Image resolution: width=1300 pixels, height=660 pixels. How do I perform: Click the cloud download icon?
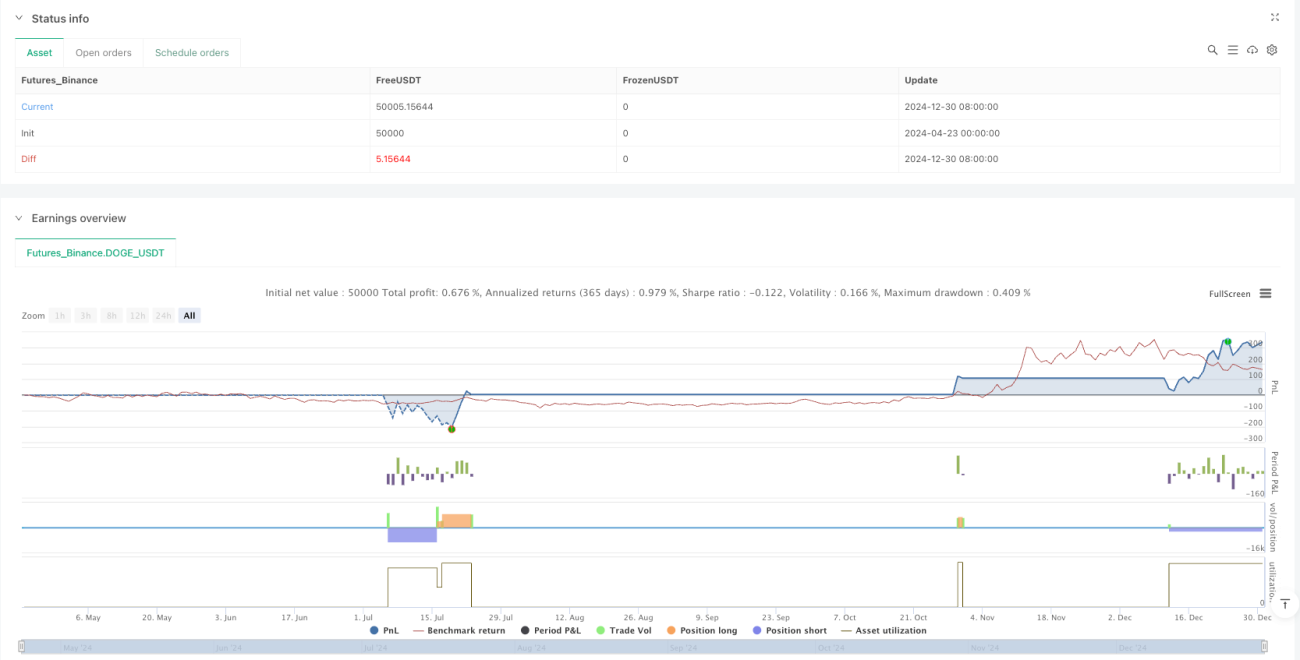1252,50
